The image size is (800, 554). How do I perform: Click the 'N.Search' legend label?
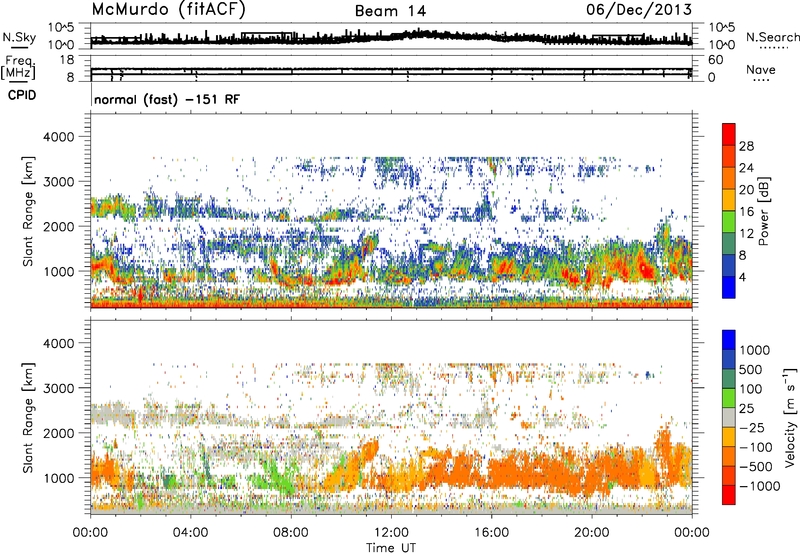tap(772, 37)
